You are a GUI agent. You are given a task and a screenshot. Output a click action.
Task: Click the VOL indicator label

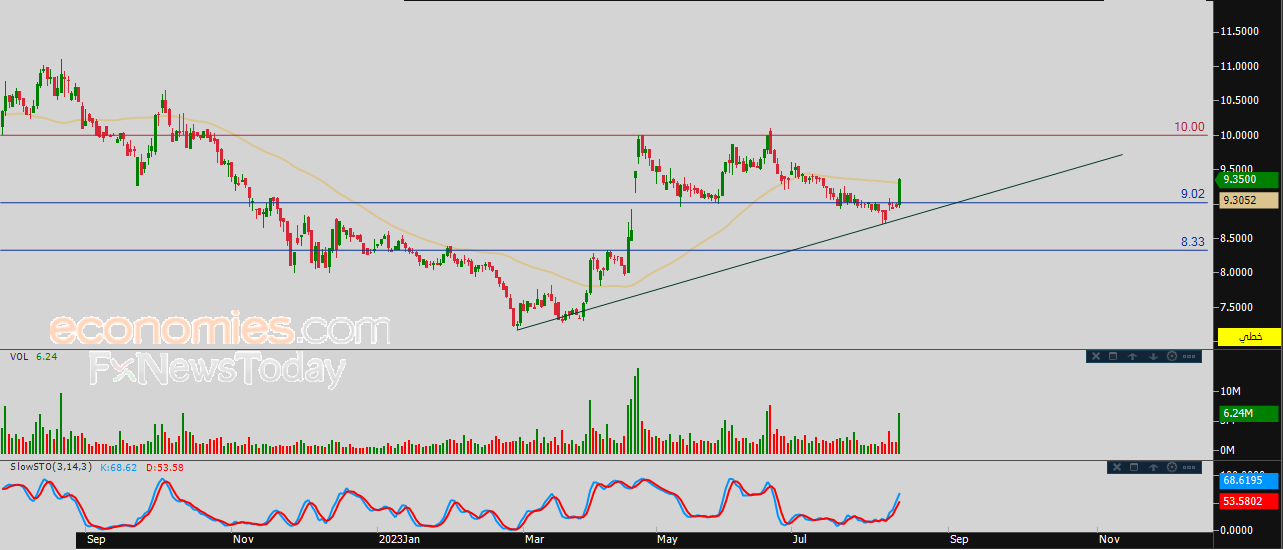click(x=19, y=356)
